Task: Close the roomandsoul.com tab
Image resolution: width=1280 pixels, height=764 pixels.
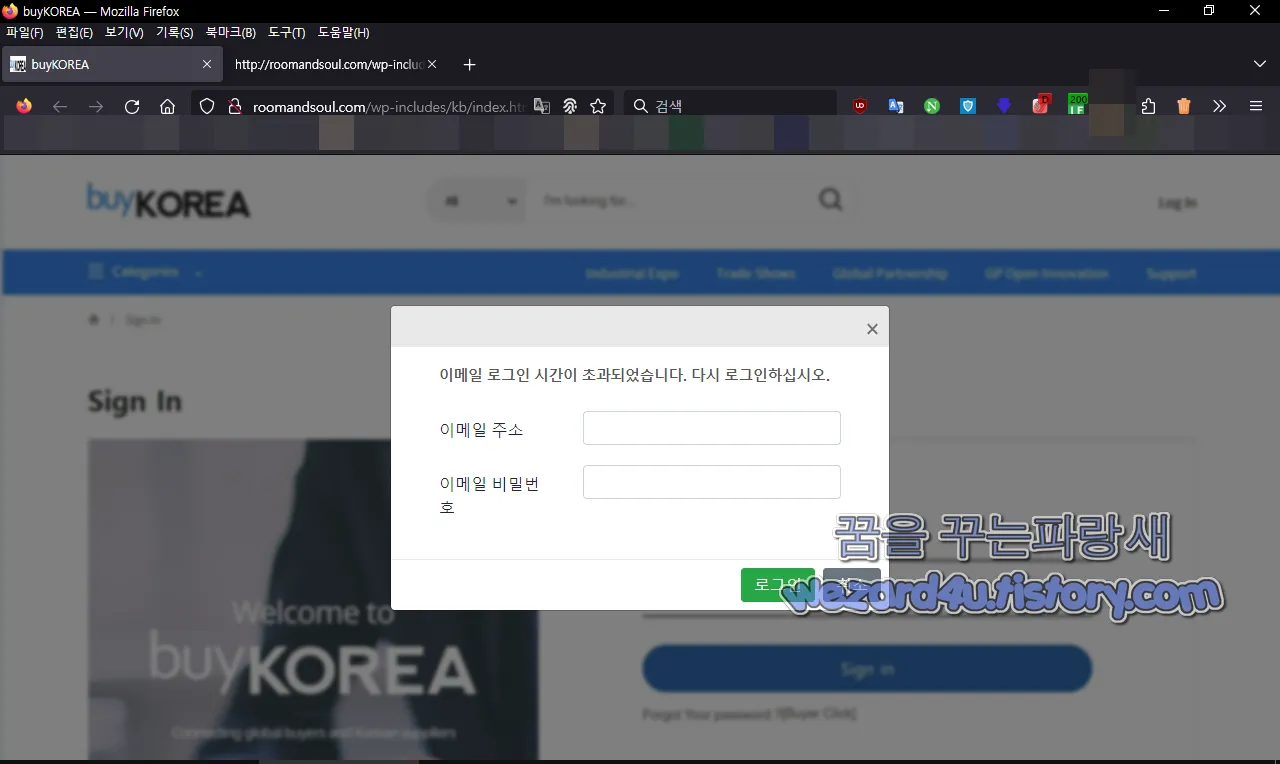Action: [x=432, y=64]
